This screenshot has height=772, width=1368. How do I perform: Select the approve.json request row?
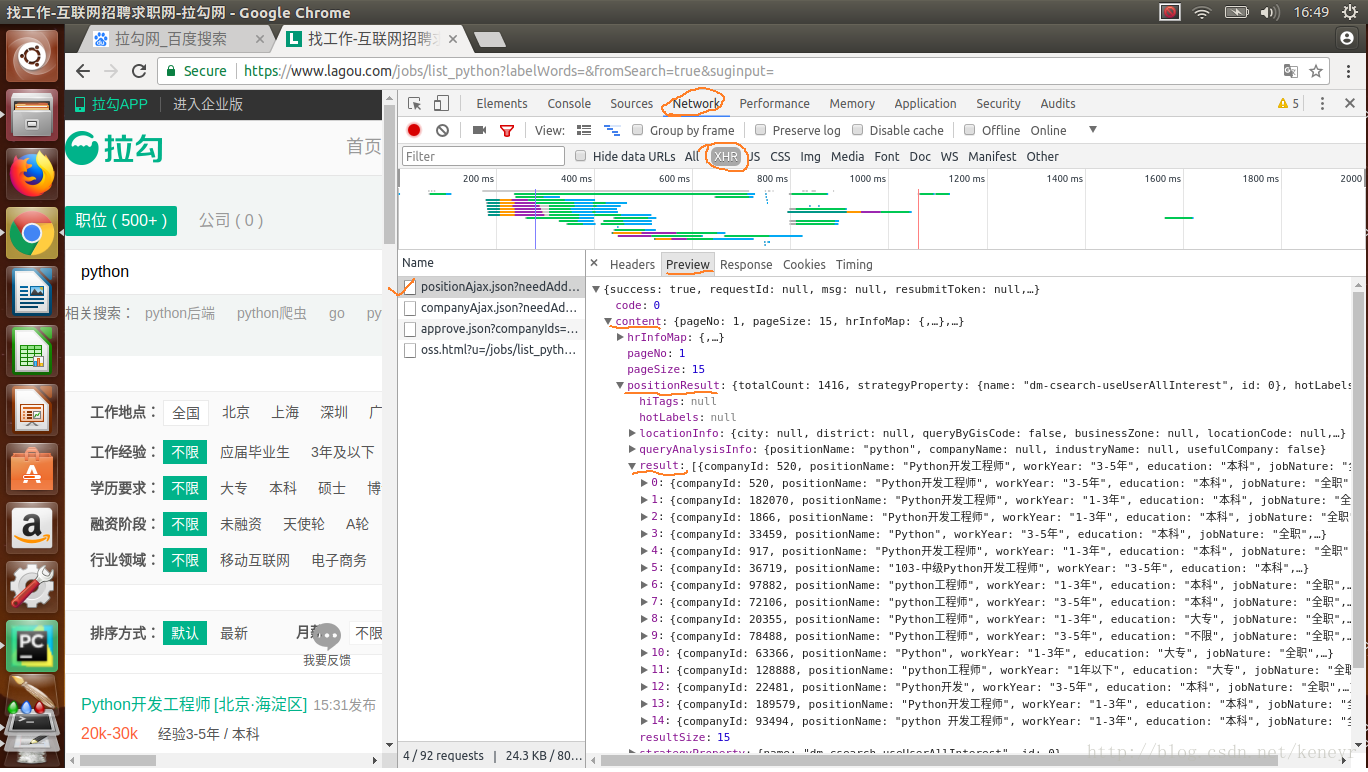pos(491,328)
